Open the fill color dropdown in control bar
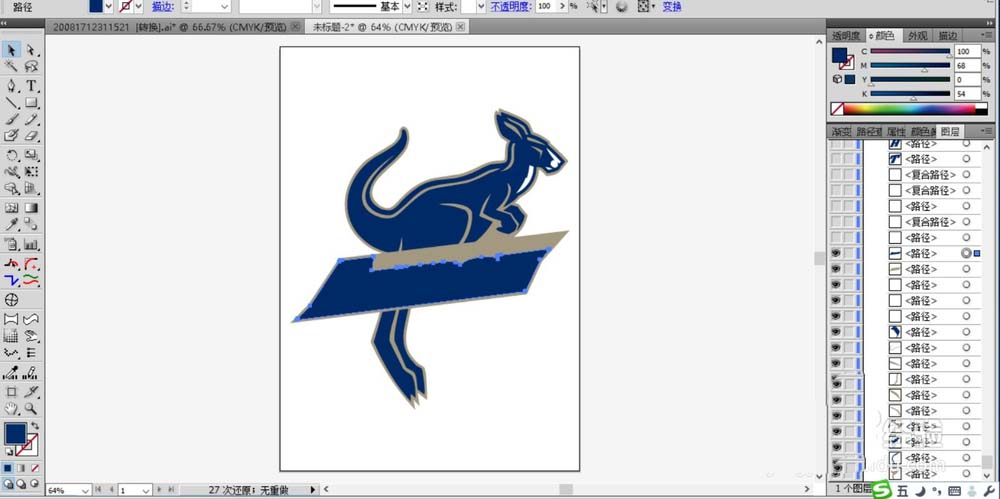The image size is (1000, 499). 108,6
